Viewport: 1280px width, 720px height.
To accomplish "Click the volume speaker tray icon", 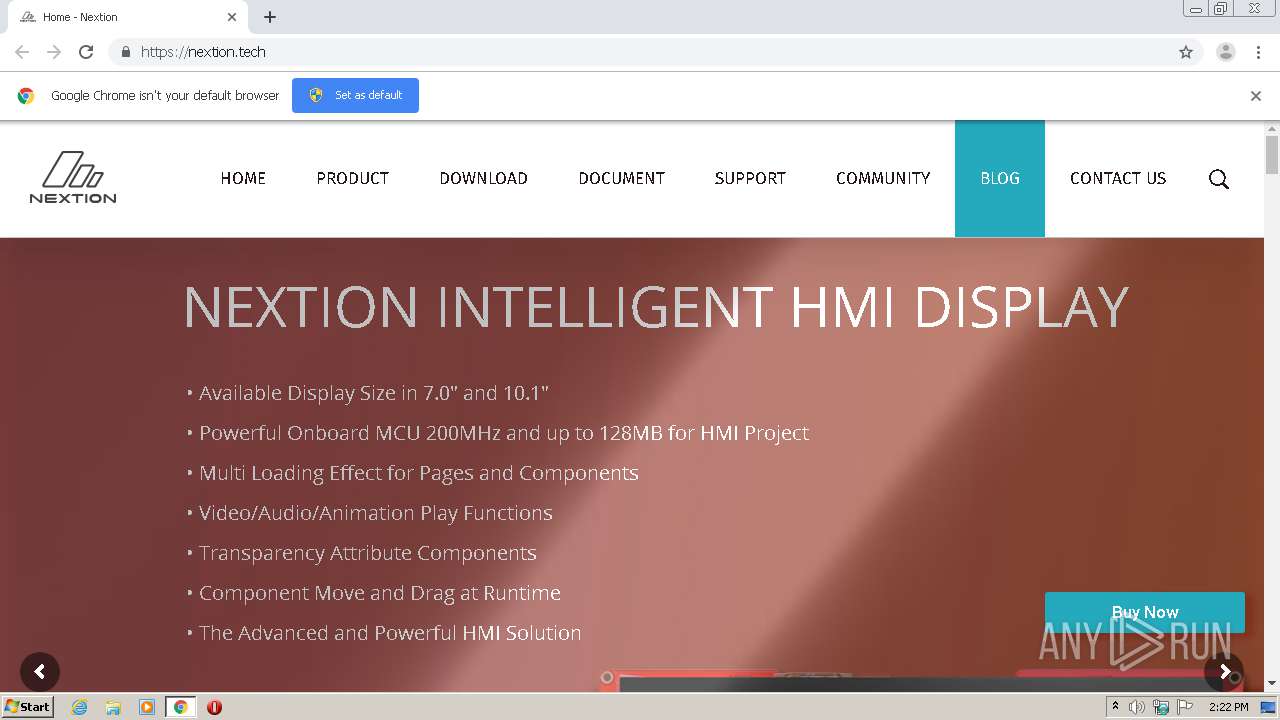I will [x=1137, y=707].
